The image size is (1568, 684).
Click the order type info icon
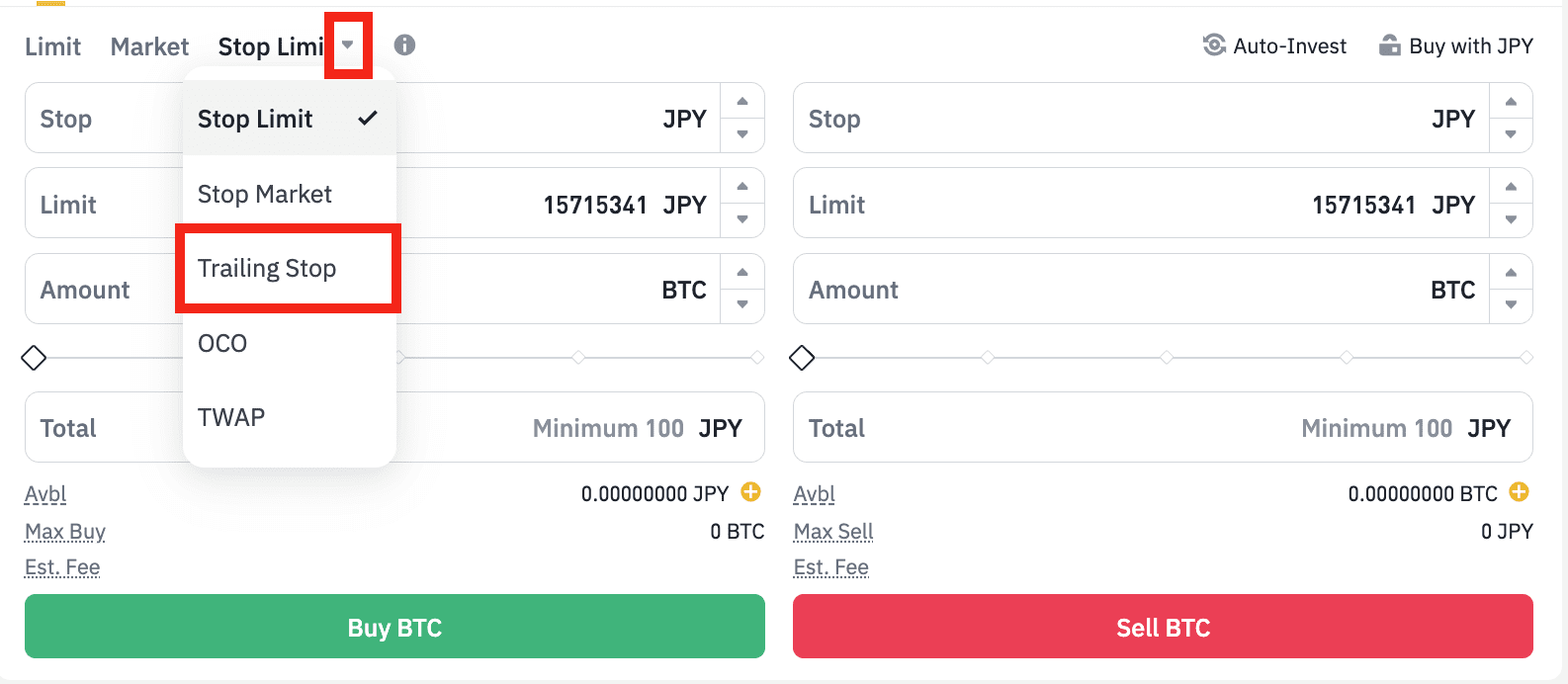tap(404, 45)
